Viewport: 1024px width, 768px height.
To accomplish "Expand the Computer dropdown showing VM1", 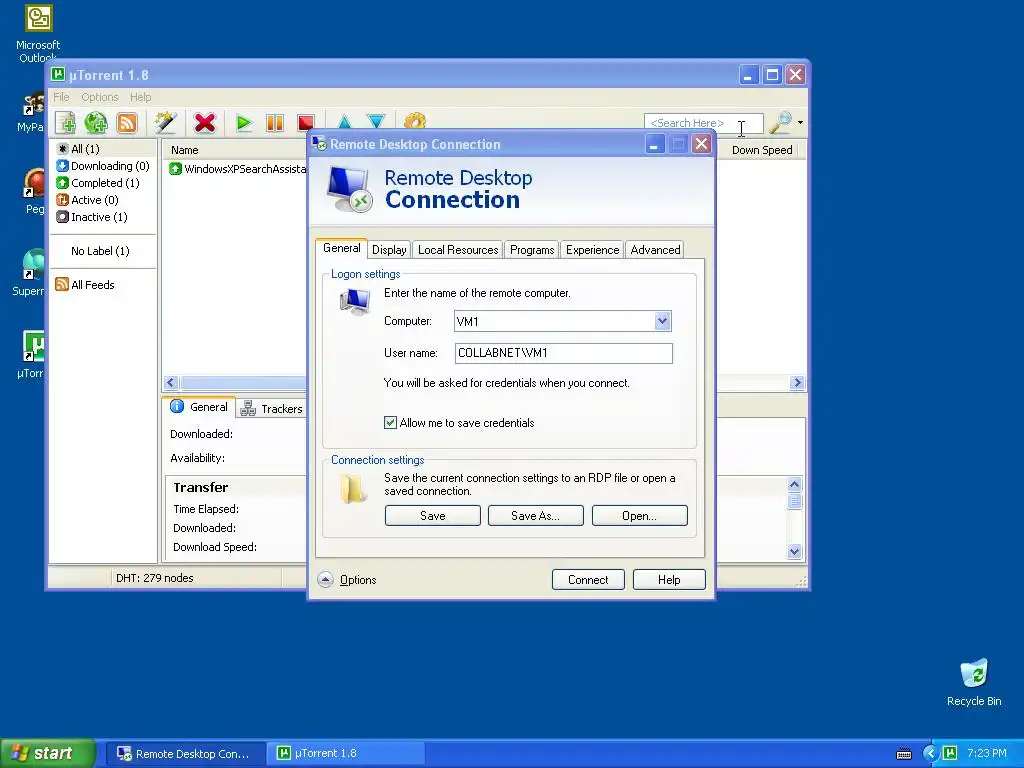I will (662, 321).
